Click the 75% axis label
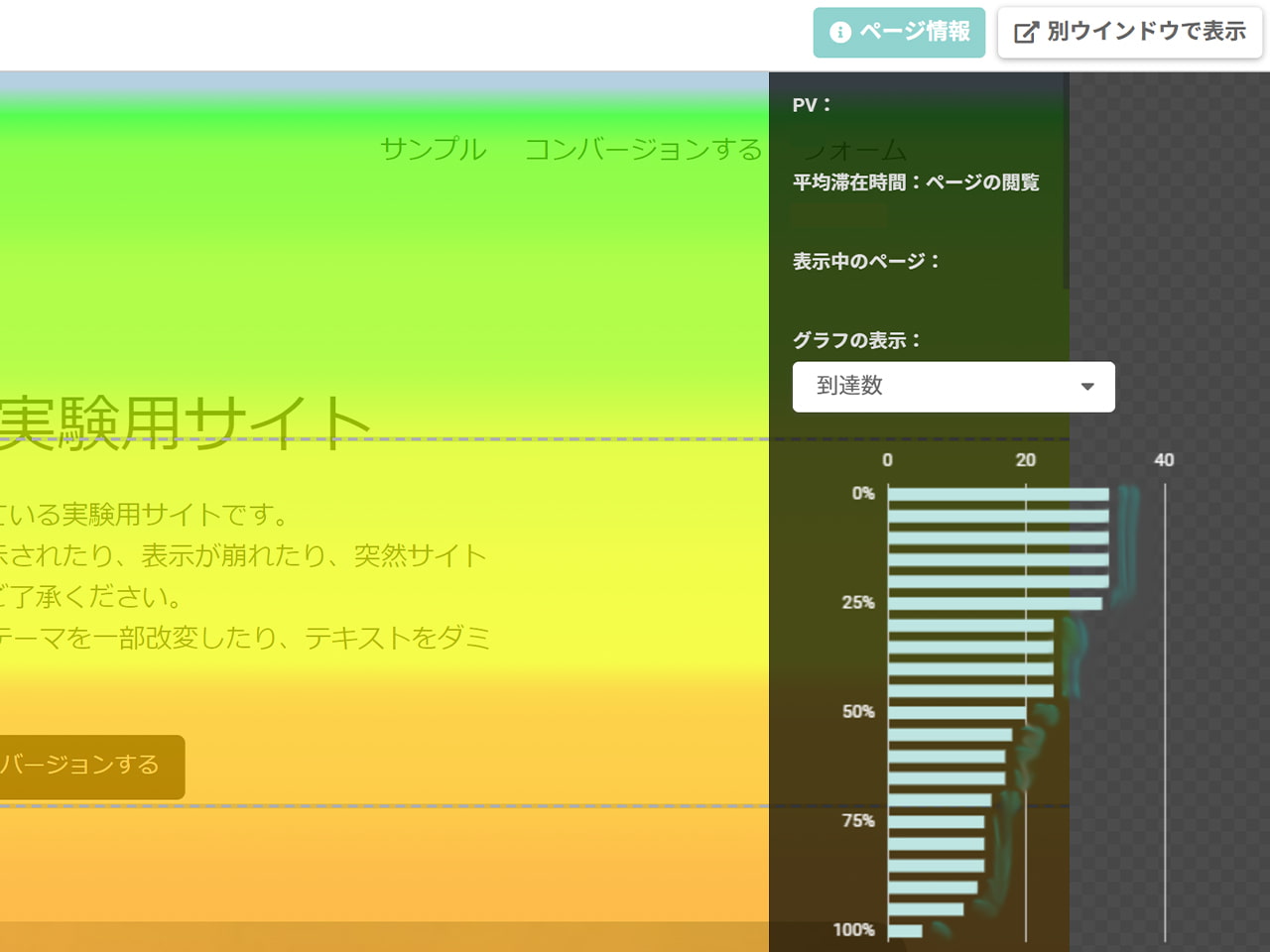The height and width of the screenshot is (952, 1270). pyautogui.click(x=858, y=820)
